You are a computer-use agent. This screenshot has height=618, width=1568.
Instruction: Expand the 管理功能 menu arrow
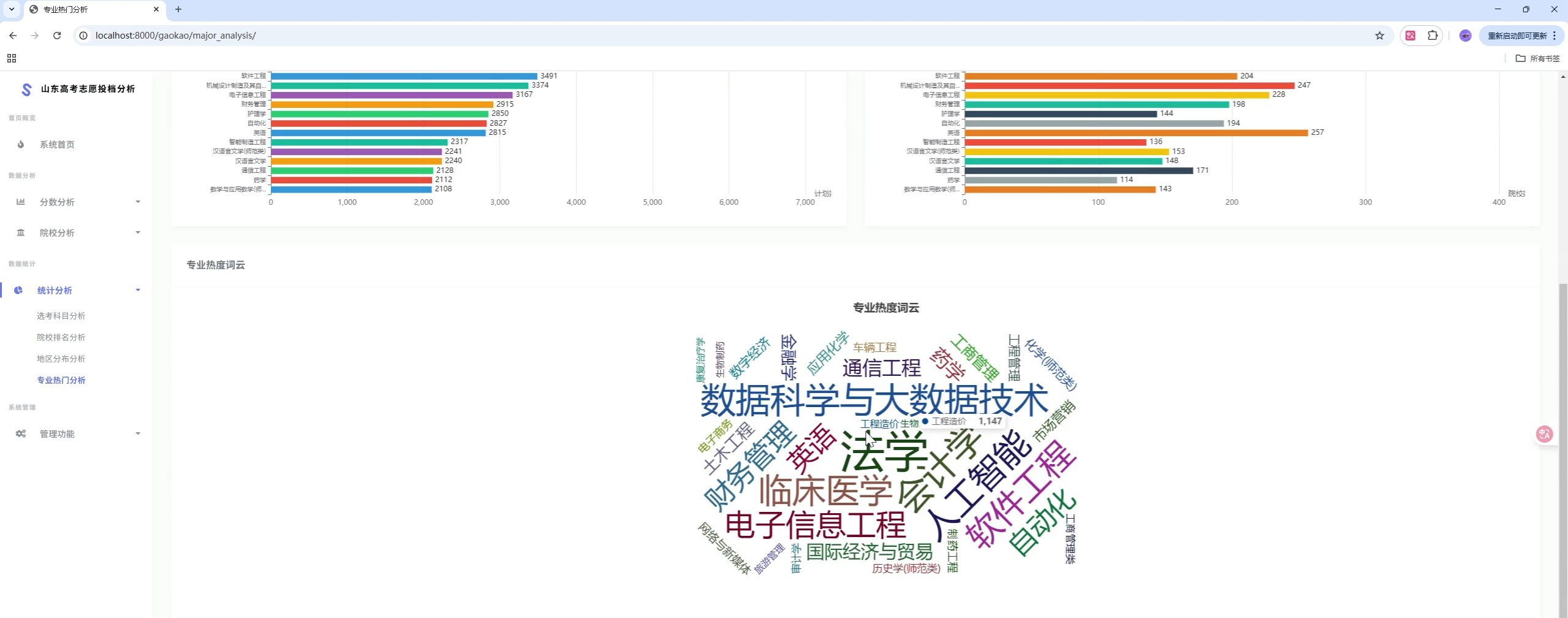click(138, 434)
